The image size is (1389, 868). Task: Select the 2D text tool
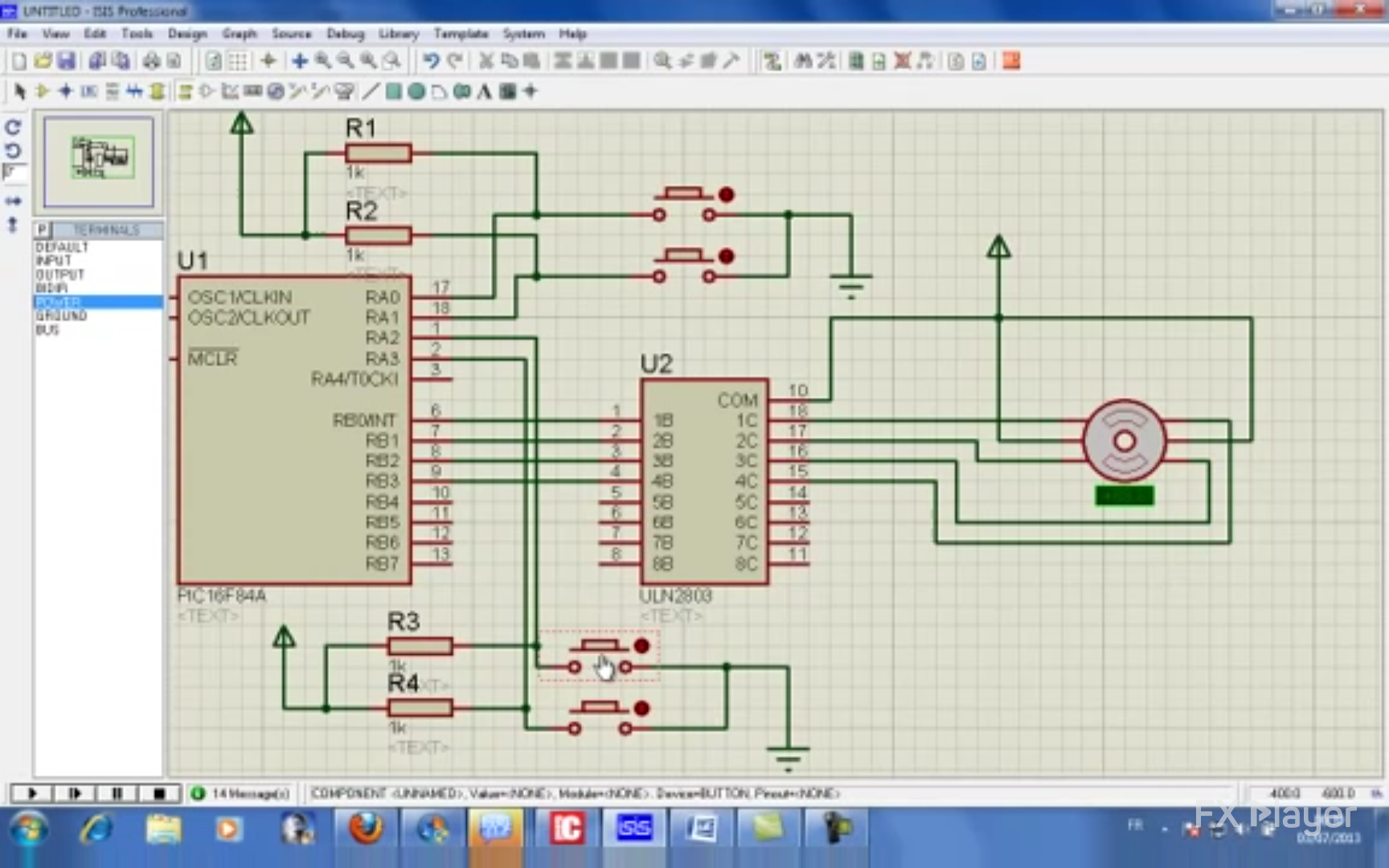tap(485, 92)
